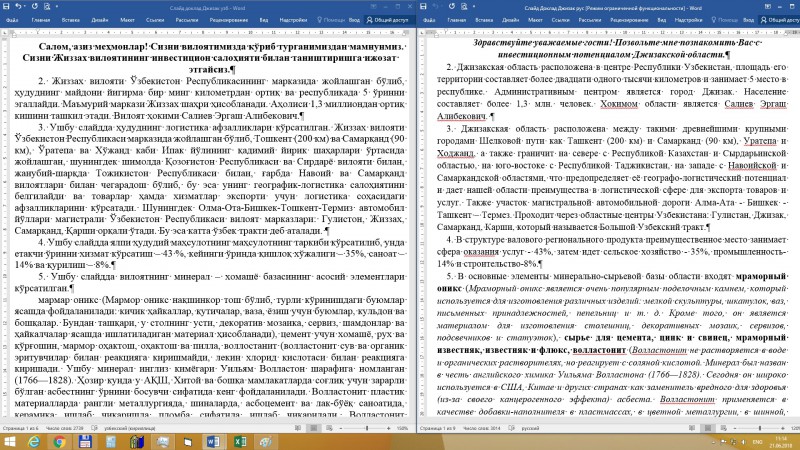Click Undo in the left Word window

coord(18,7)
